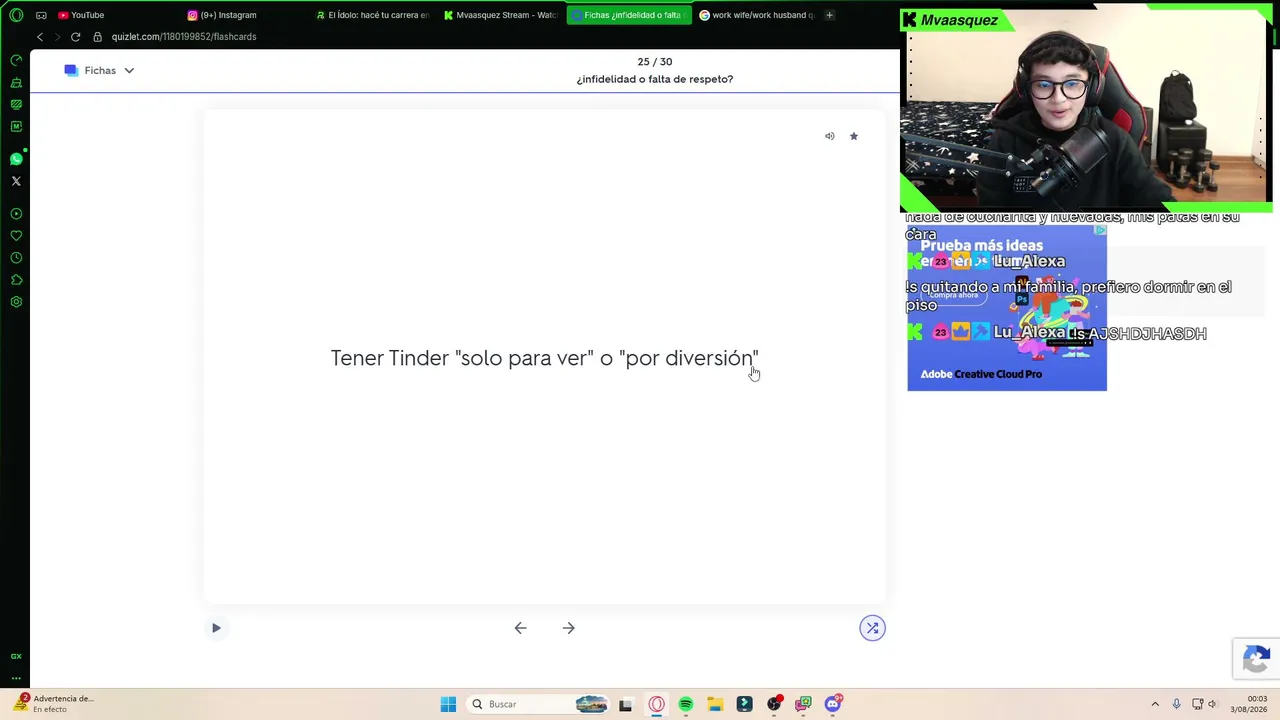The height and width of the screenshot is (720, 1280).
Task: Open the Advertencia weather alert widget
Action: tap(53, 703)
